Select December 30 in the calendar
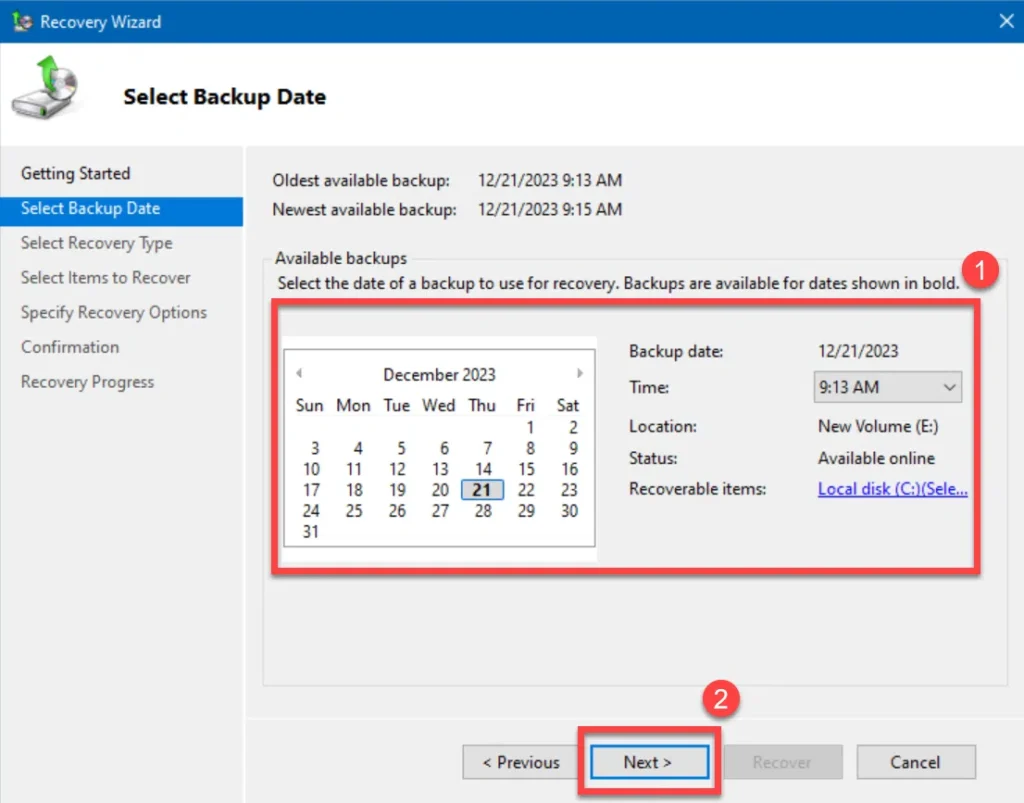The image size is (1024, 803). 569,511
